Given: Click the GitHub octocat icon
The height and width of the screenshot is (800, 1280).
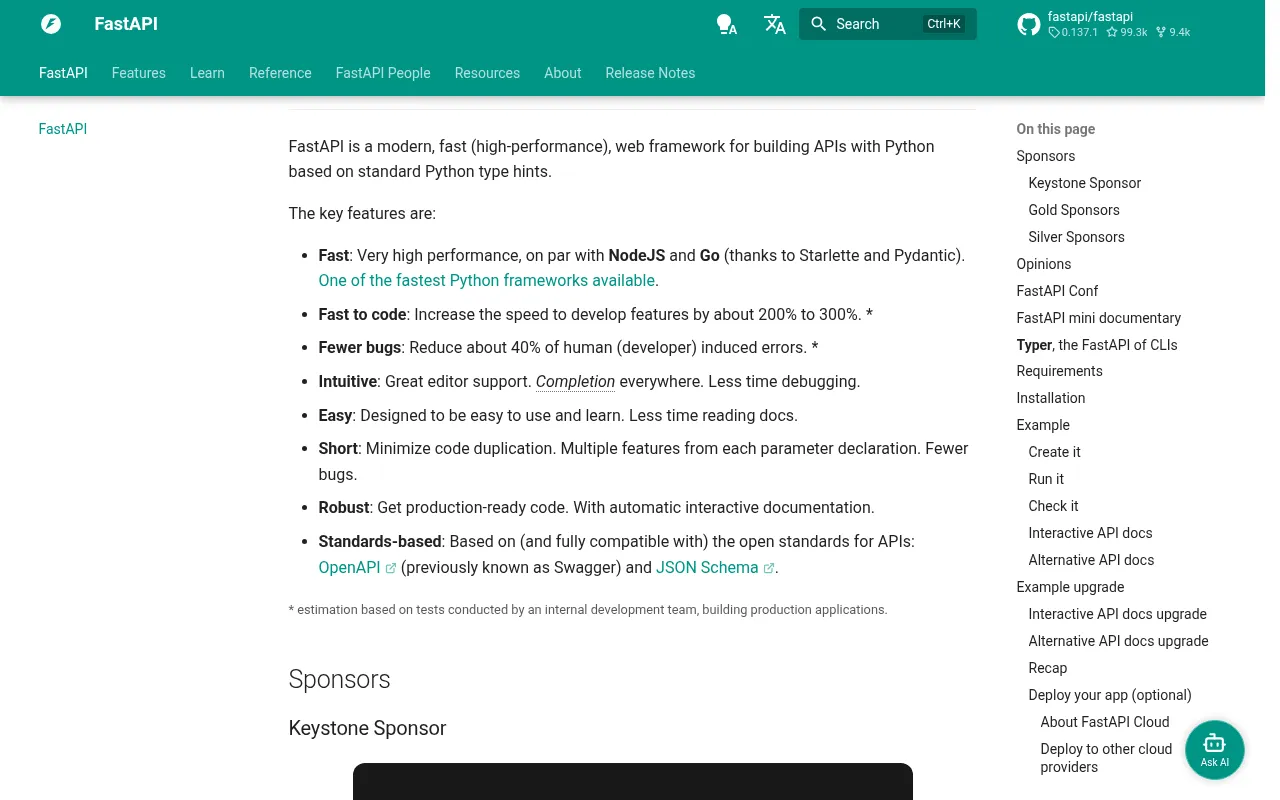Looking at the screenshot, I should pyautogui.click(x=1029, y=24).
